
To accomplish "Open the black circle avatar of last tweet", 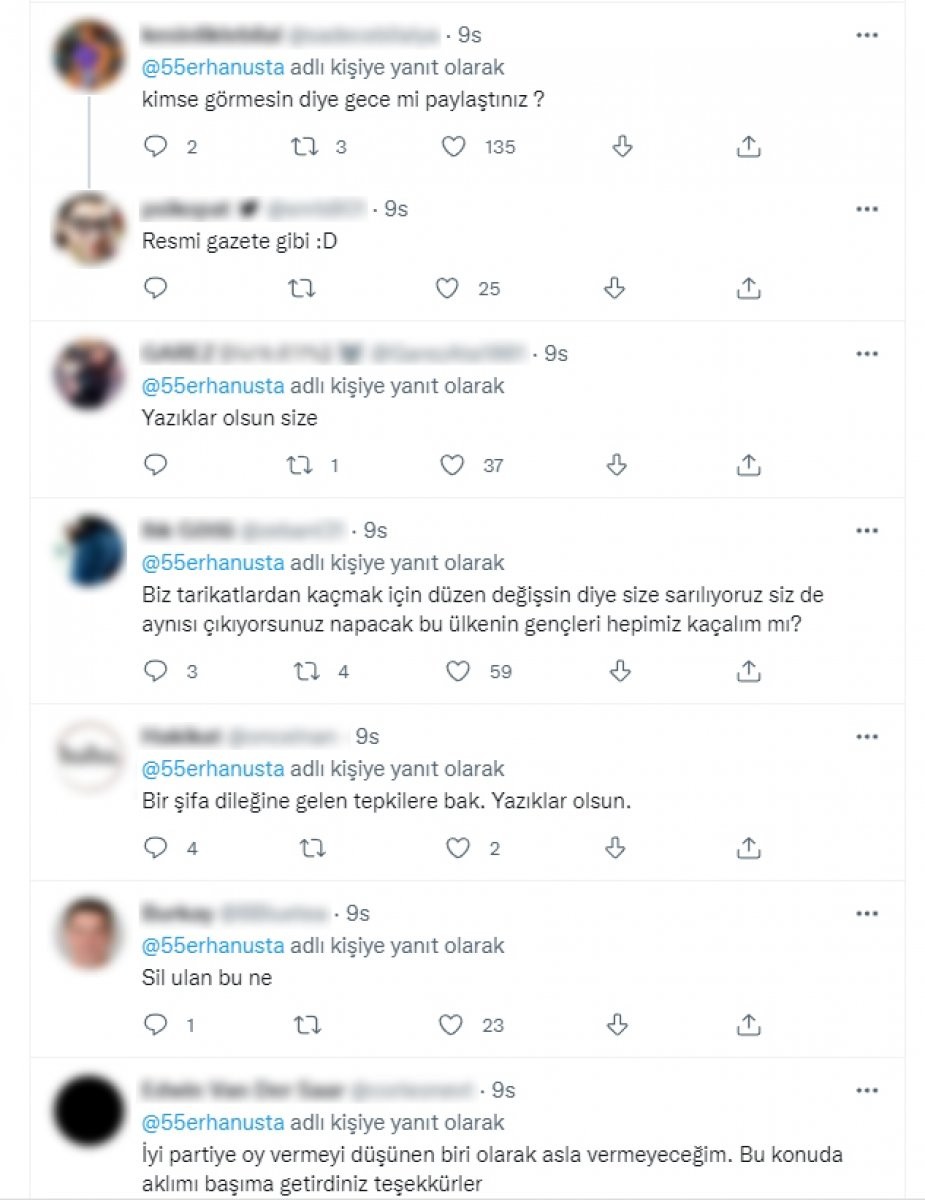I will click(87, 1109).
